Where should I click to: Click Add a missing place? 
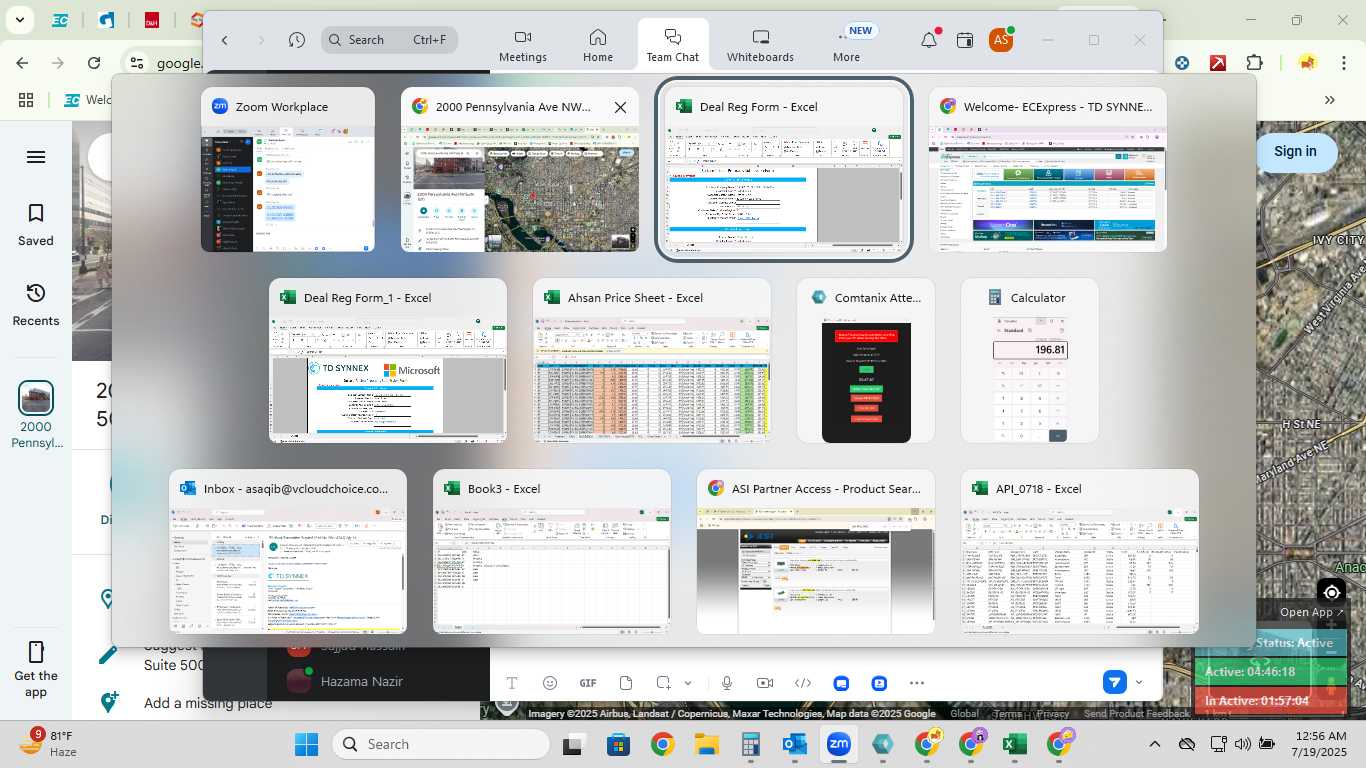click(x=208, y=703)
